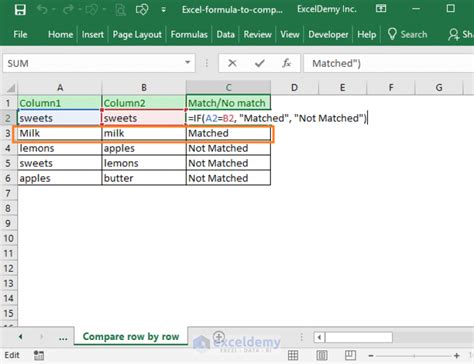Viewport: 474px width, 364px height.
Task: Click the formula text in cell C2
Action: pyautogui.click(x=277, y=118)
